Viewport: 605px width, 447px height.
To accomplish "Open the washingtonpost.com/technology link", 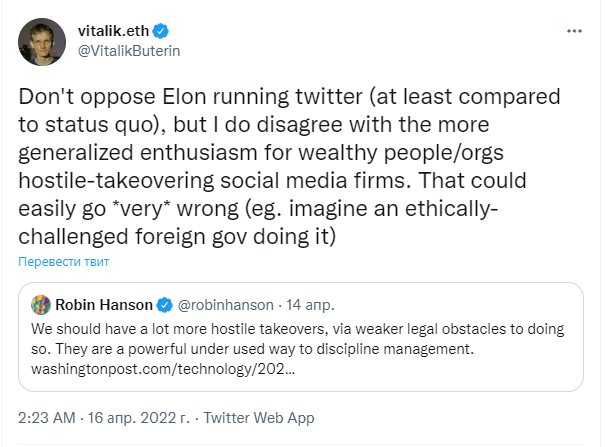I will [163, 369].
